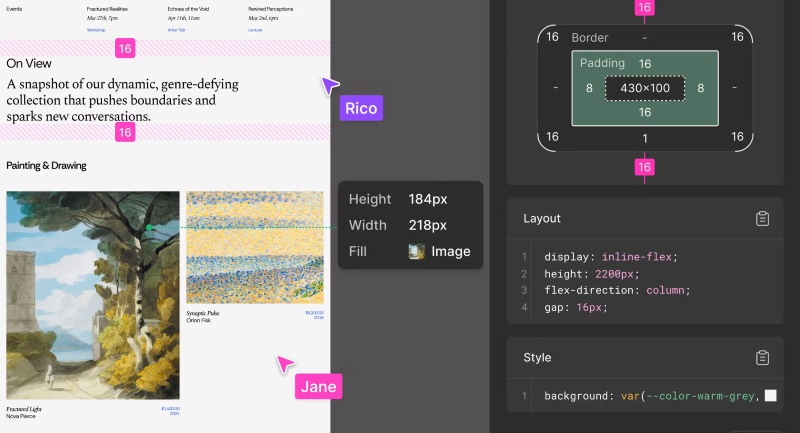
Task: Click the 'Events' label
Action: point(14,9)
